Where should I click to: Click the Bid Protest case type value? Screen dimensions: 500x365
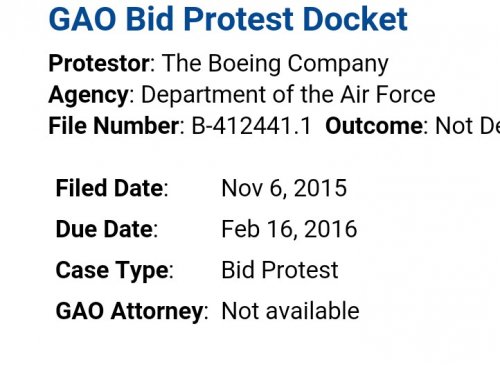[280, 270]
